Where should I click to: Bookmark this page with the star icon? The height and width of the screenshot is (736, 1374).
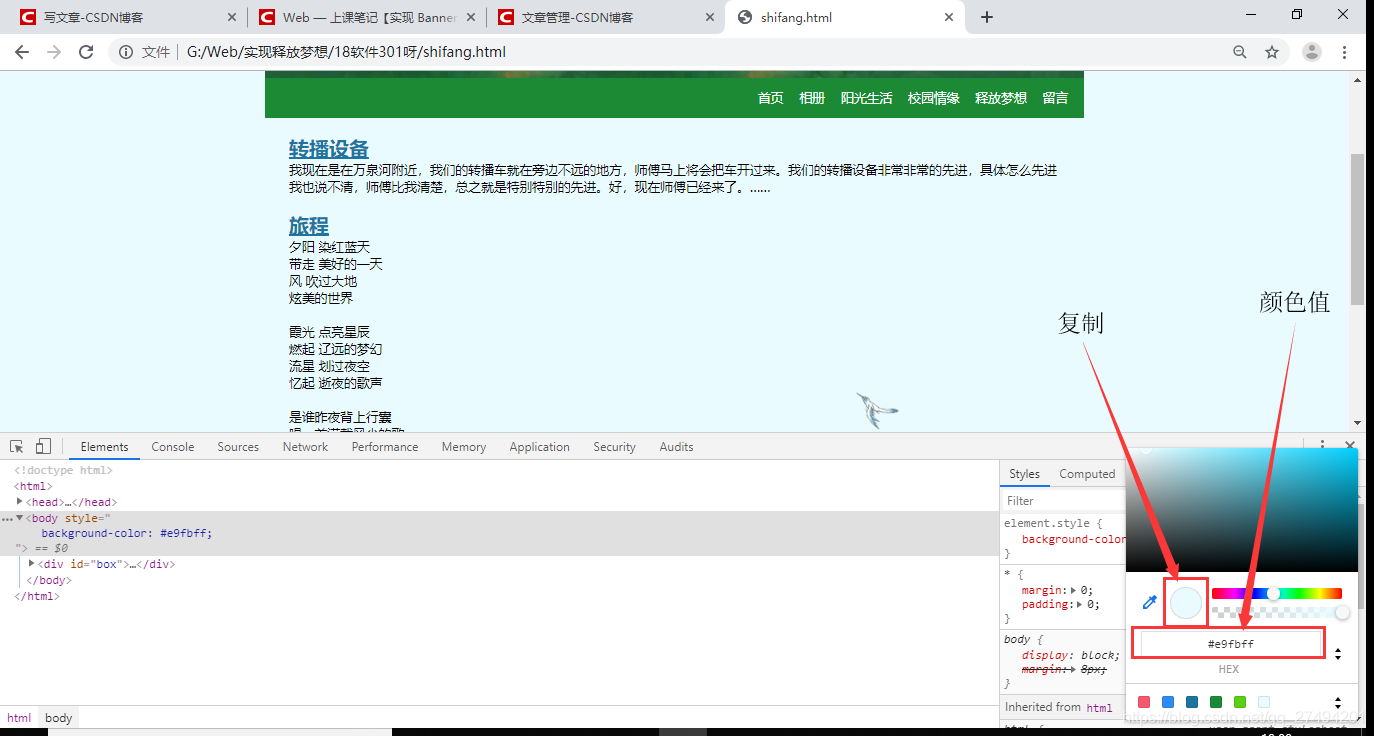tap(1272, 52)
